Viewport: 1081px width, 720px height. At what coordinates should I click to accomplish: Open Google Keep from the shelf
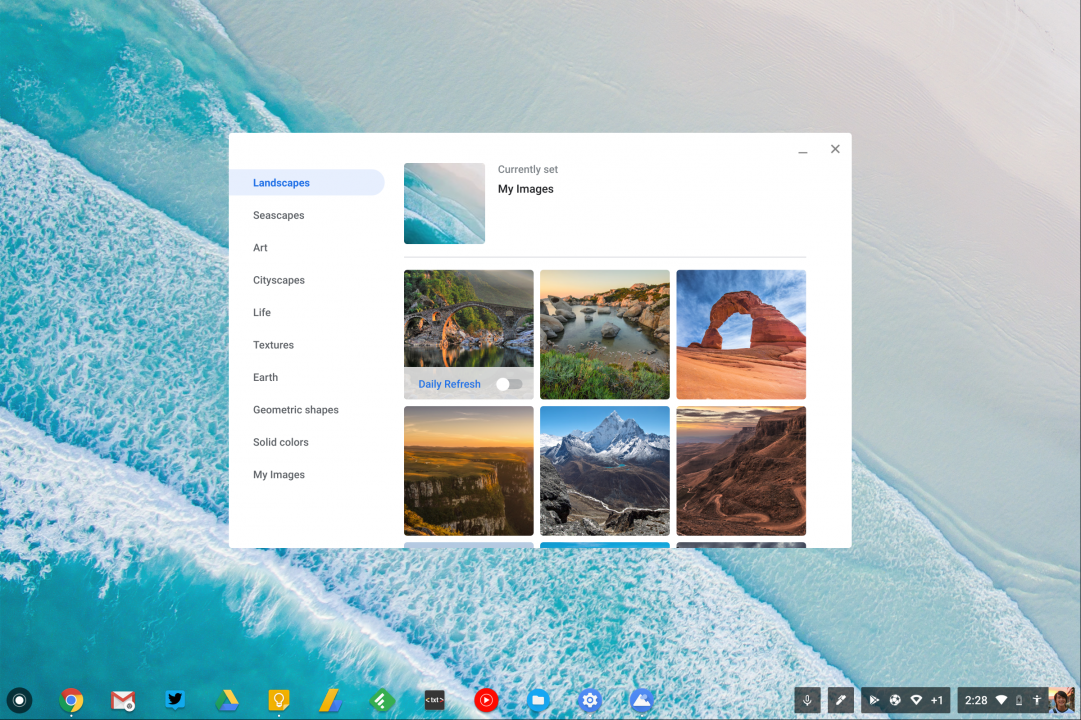click(279, 700)
